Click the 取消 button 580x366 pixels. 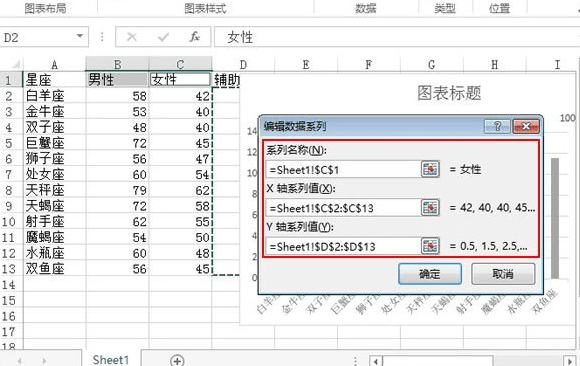click(503, 274)
